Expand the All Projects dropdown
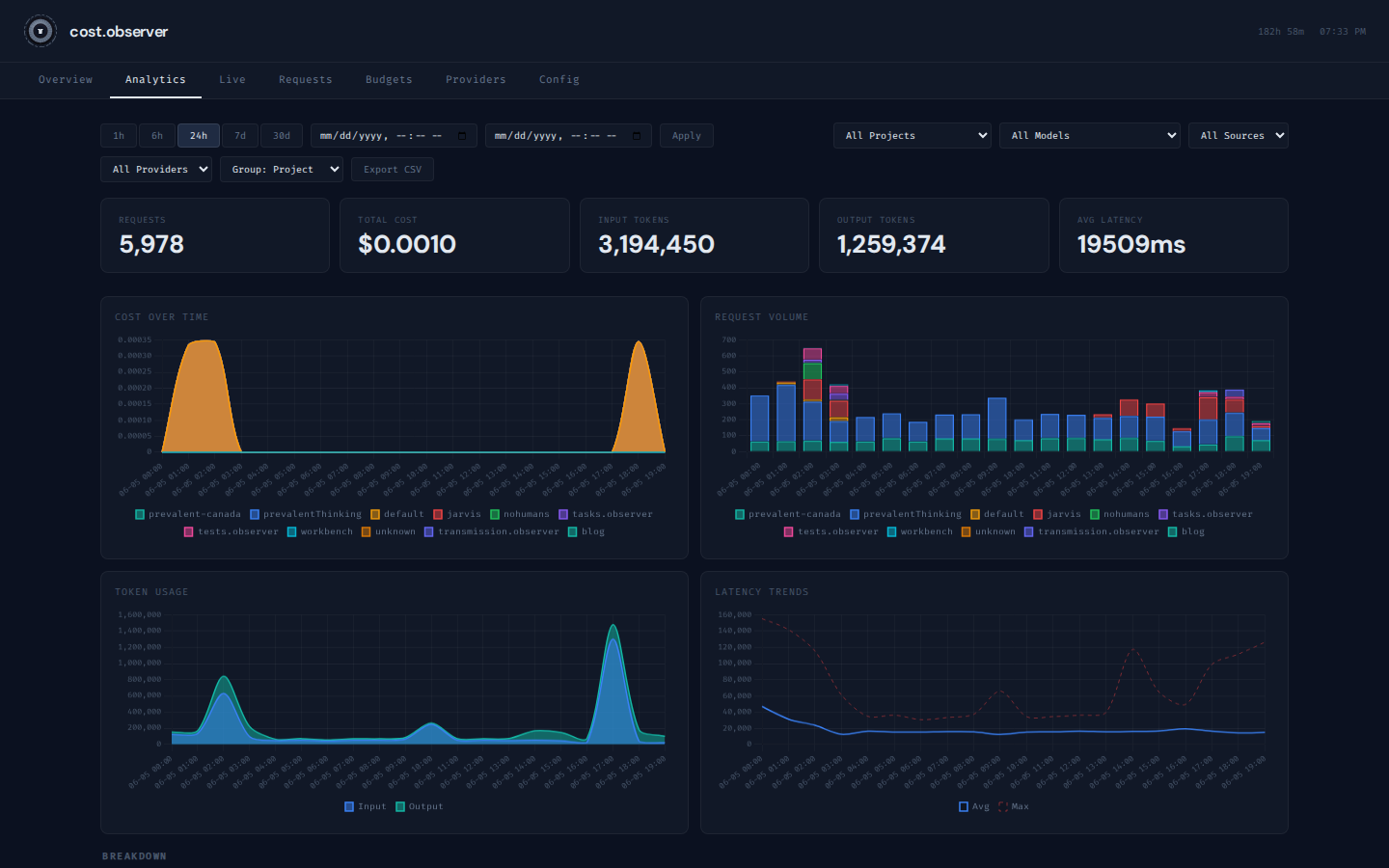Screen dimensions: 1389x868 pyautogui.click(x=912, y=136)
